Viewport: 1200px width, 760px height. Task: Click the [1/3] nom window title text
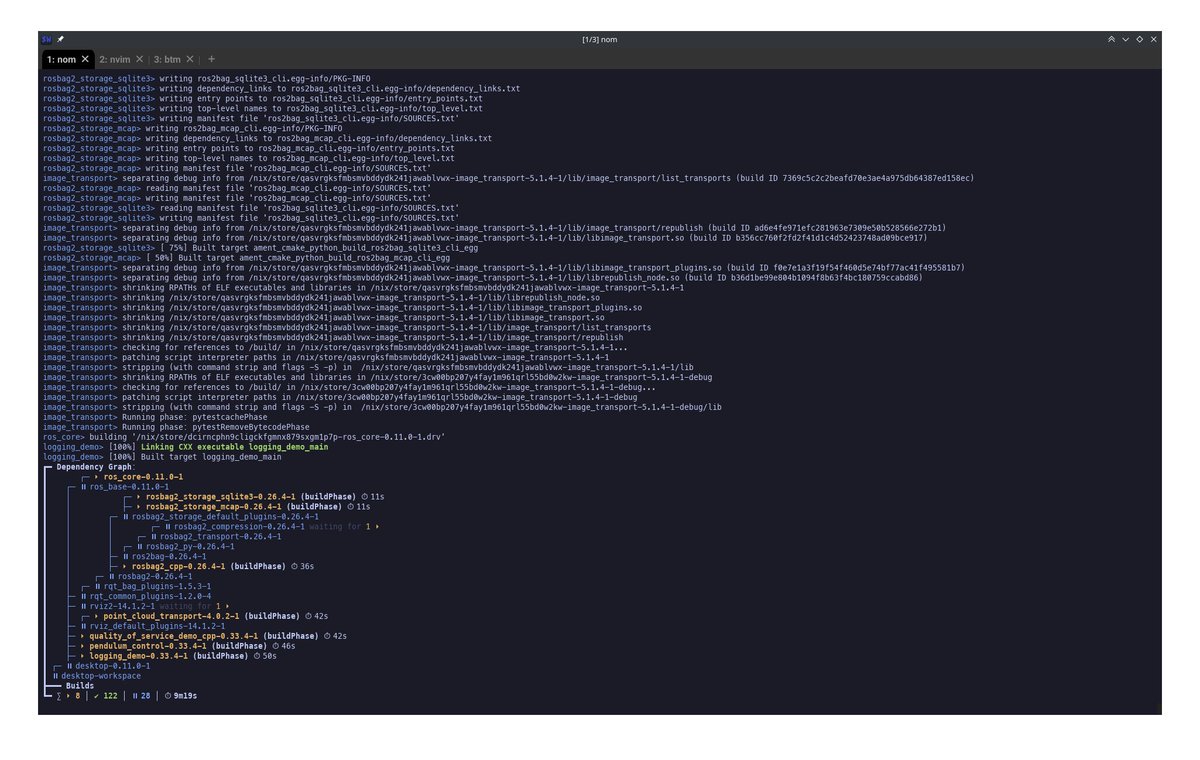pos(599,39)
